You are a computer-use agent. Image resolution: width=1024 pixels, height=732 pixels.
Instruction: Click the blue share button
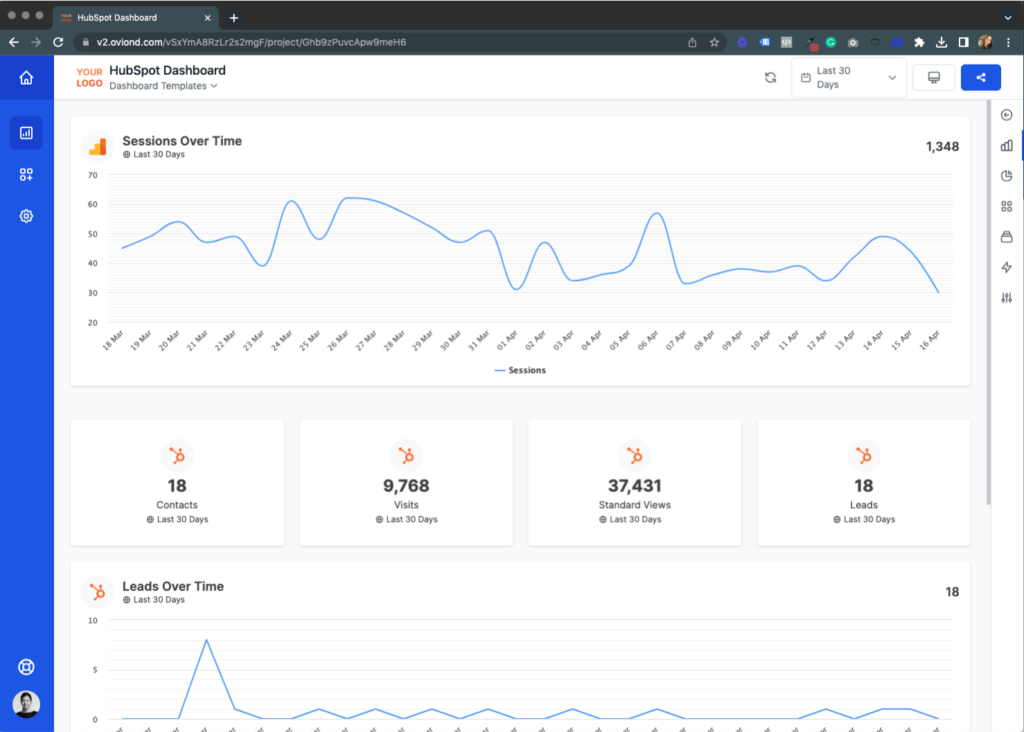click(x=981, y=78)
